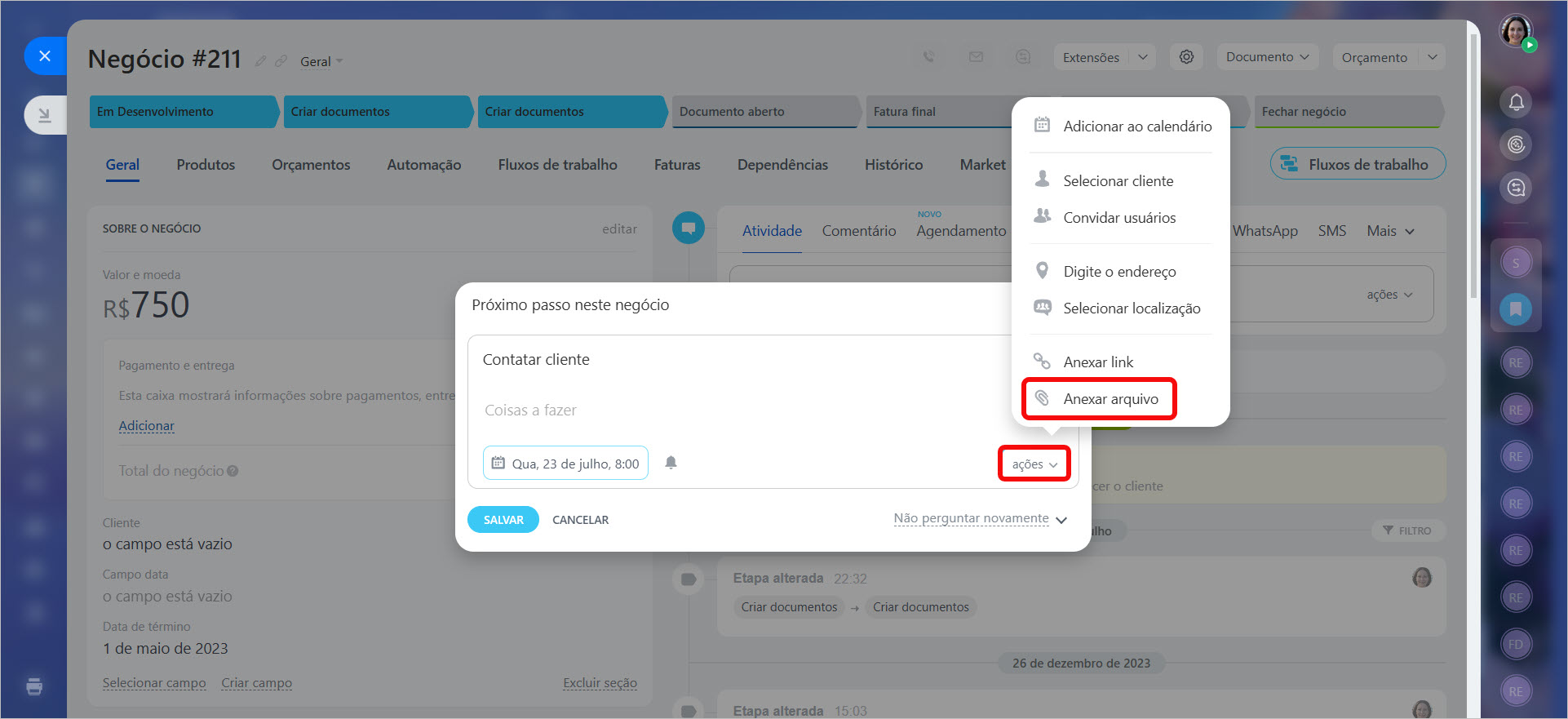Click the Fluxos de trabalho button
1568x719 pixels.
pyautogui.click(x=1358, y=164)
